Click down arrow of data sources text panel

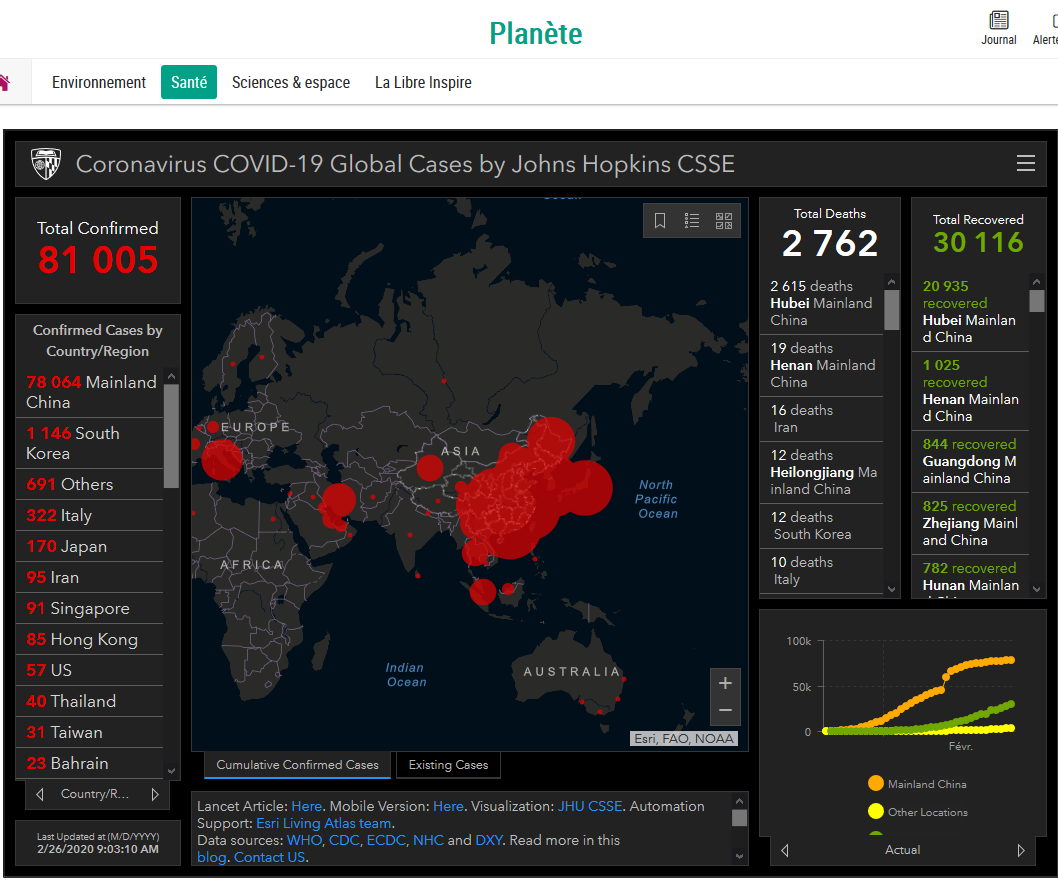click(740, 856)
